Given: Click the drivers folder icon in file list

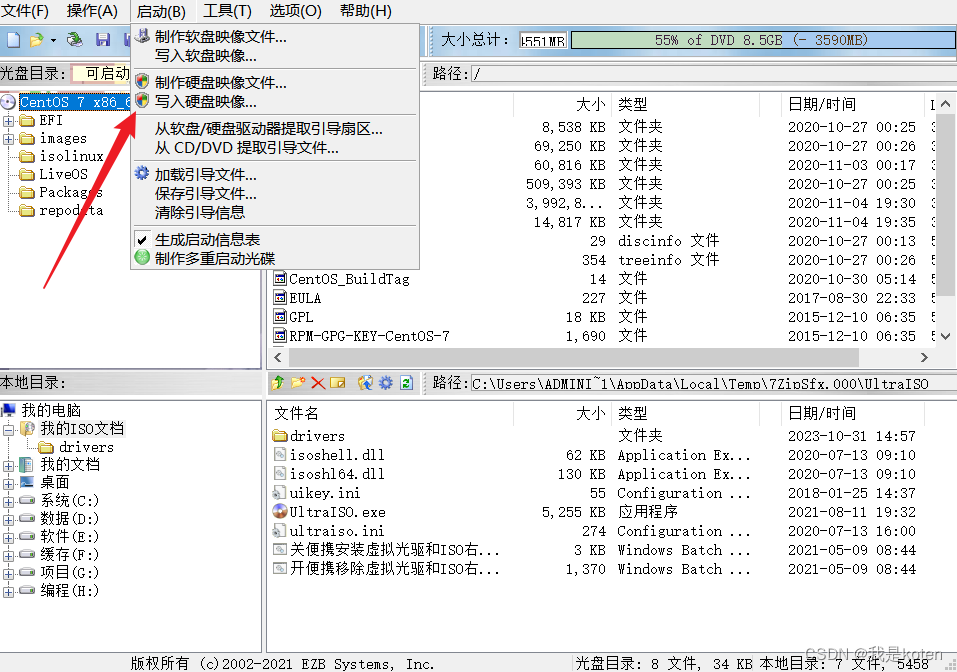Looking at the screenshot, I should pyautogui.click(x=280, y=436).
